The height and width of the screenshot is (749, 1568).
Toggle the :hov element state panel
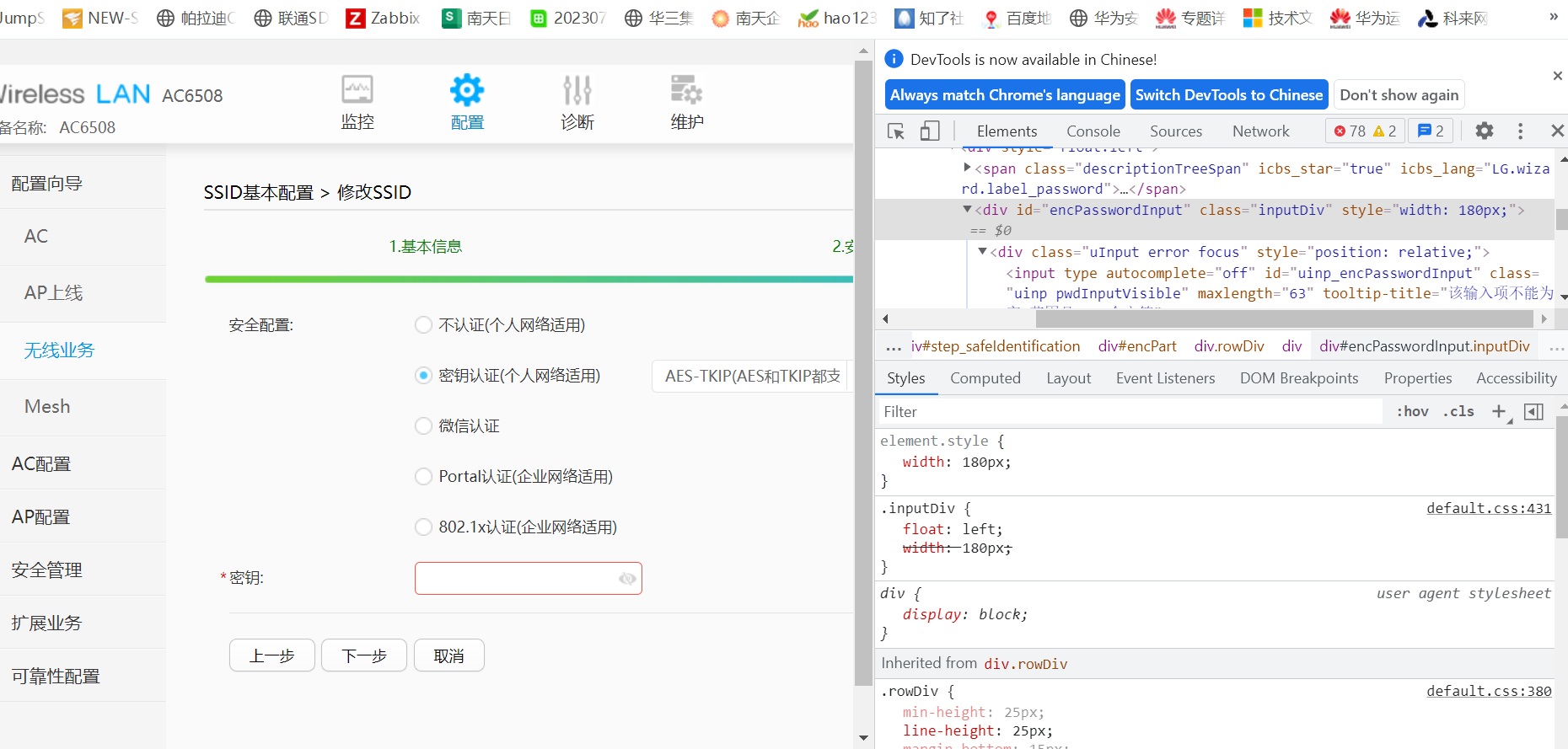1413,411
